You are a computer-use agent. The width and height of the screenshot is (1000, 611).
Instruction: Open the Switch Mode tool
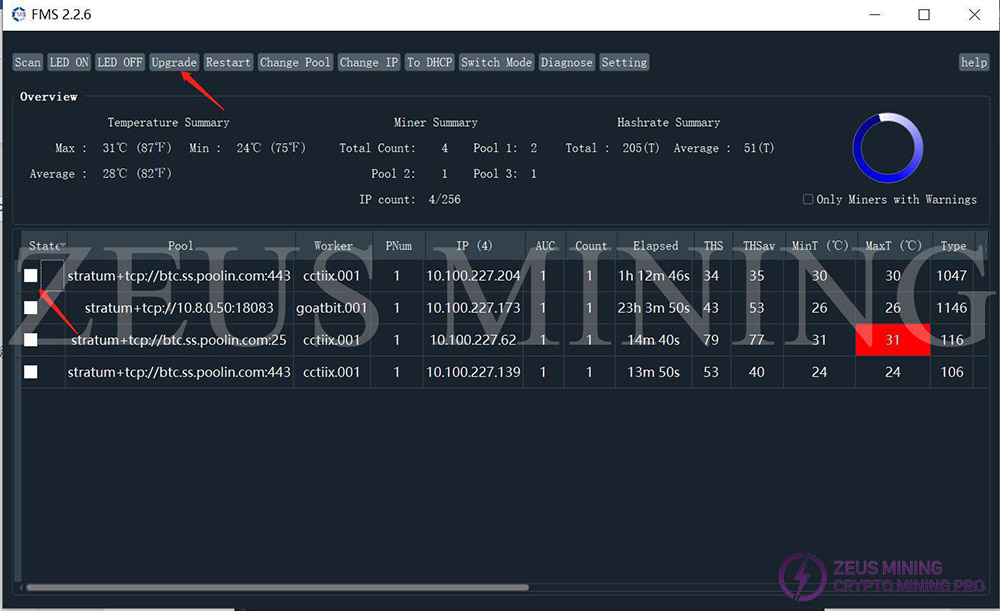click(496, 62)
